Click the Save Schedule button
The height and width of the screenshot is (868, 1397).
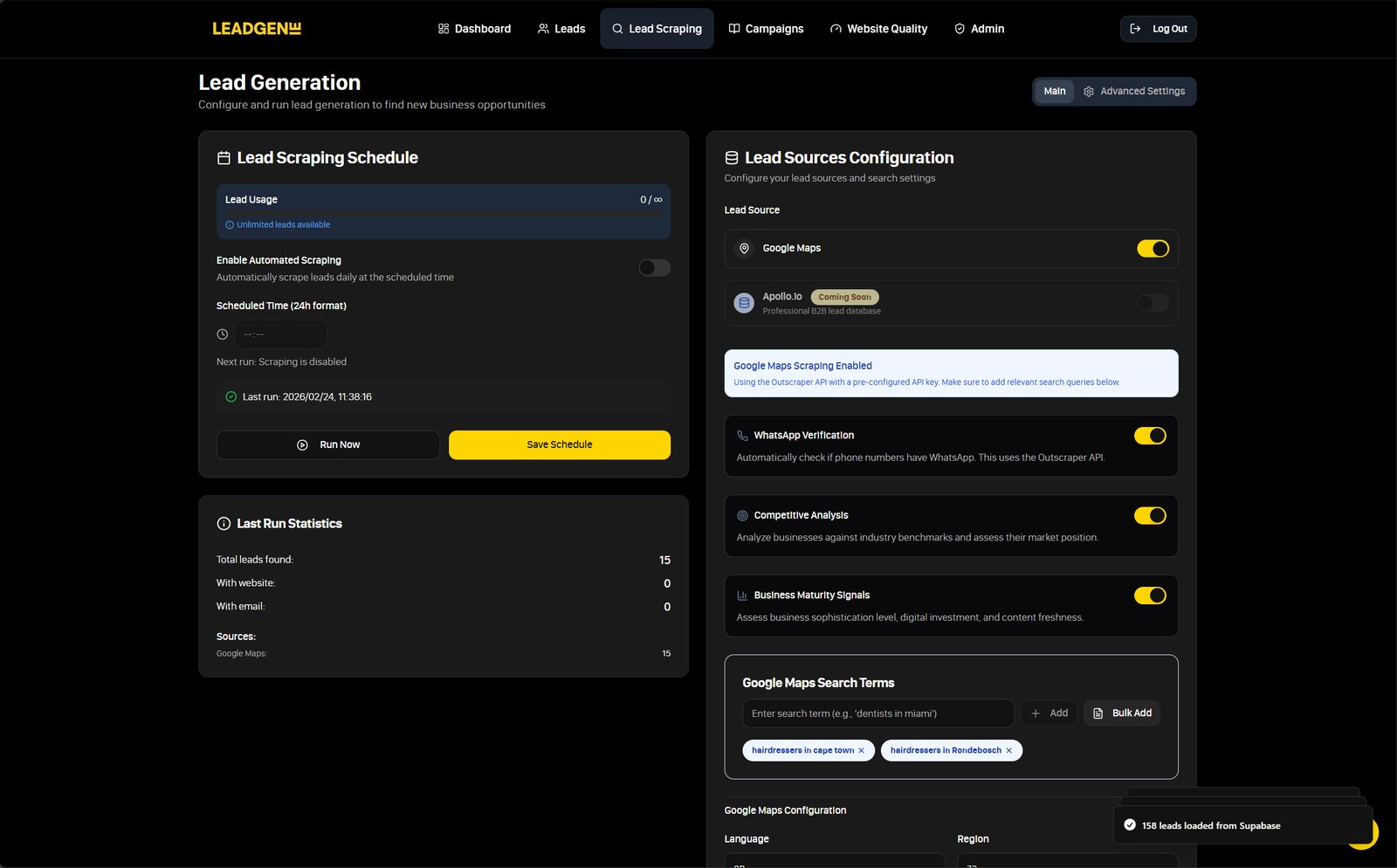point(560,444)
